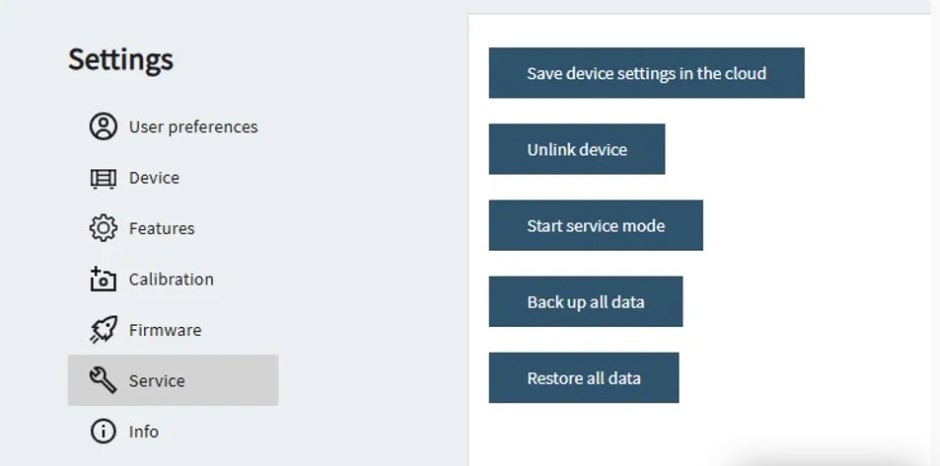This screenshot has height=466, width=940.
Task: Select the Service menu label
Action: pos(157,381)
